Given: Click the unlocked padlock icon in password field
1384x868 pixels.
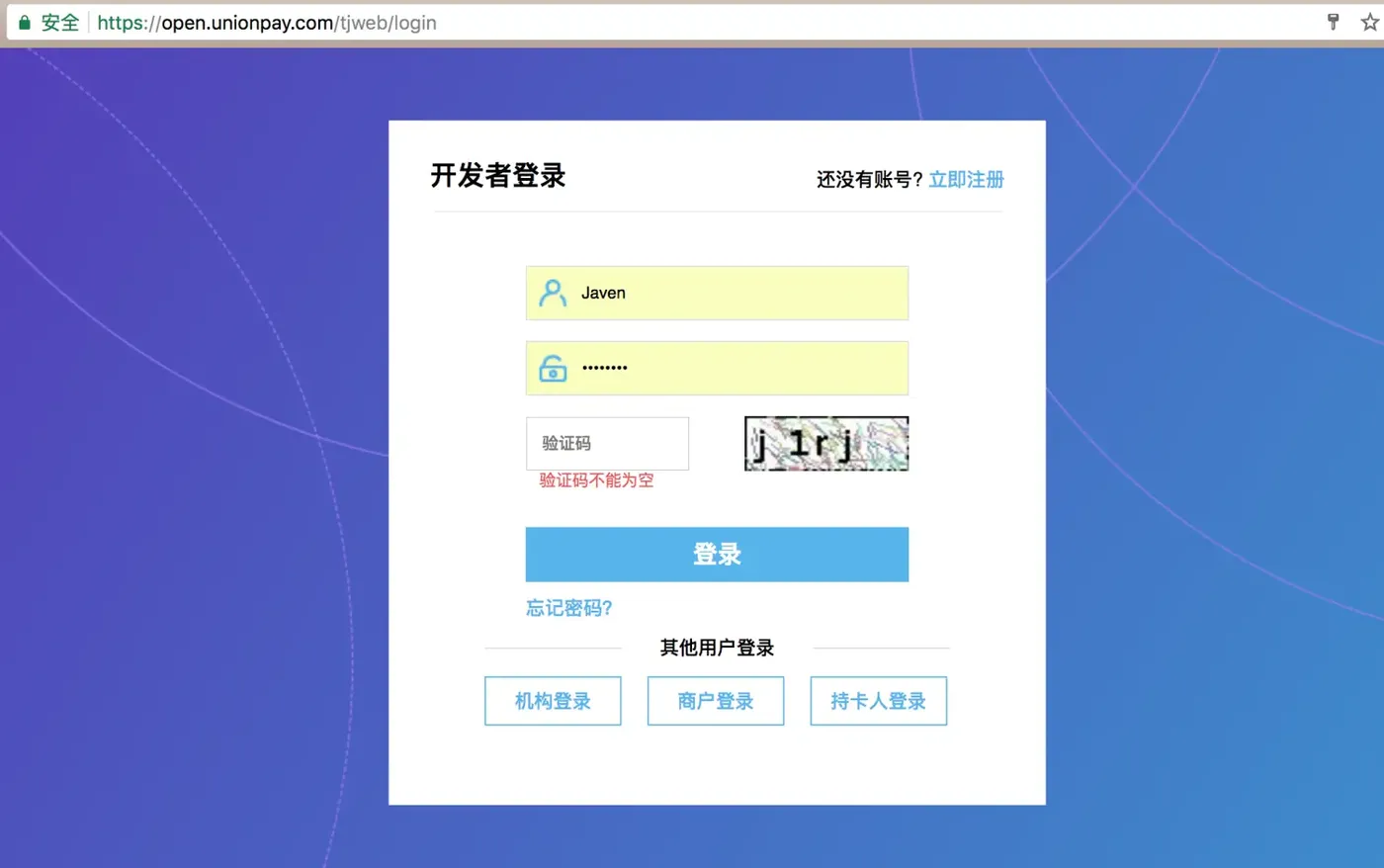Looking at the screenshot, I should tap(552, 368).
